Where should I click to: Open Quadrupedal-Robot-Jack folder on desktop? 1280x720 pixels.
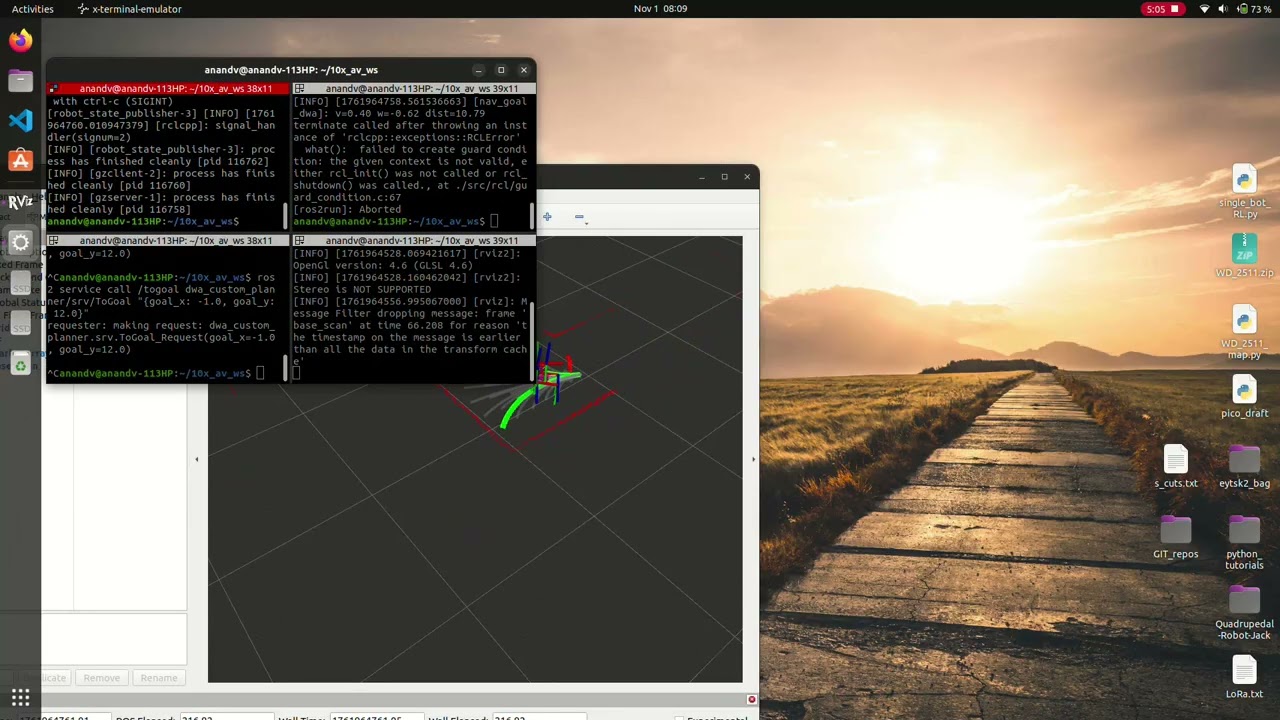point(1244,613)
